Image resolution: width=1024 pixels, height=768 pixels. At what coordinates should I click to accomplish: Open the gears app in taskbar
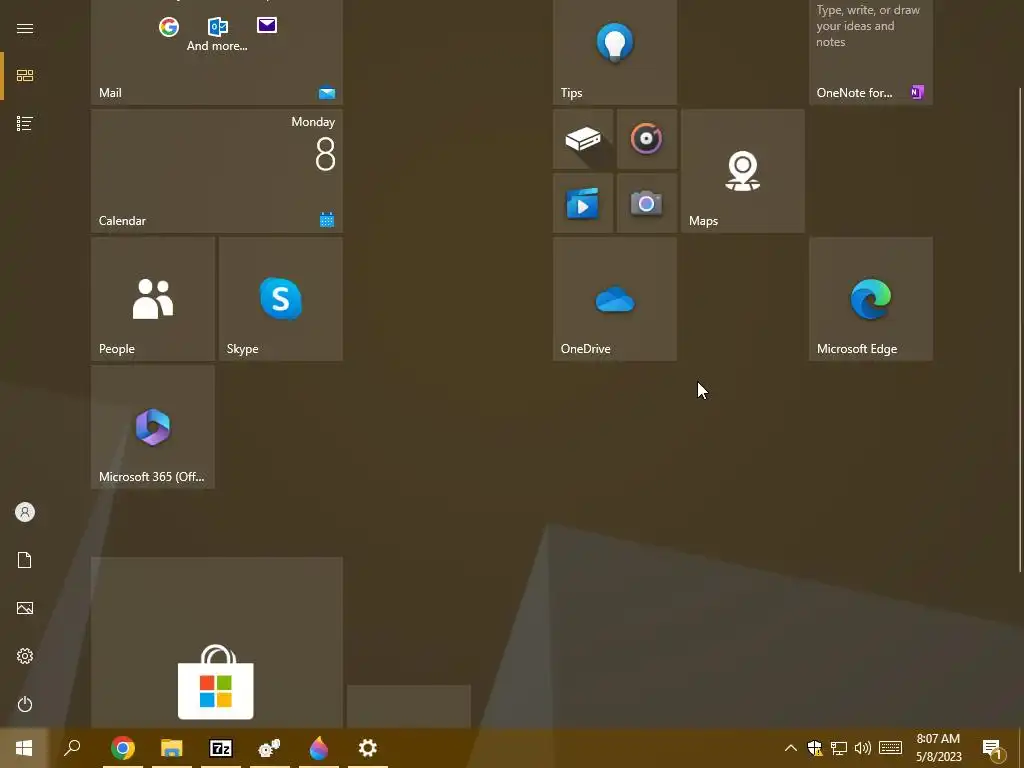[270, 748]
